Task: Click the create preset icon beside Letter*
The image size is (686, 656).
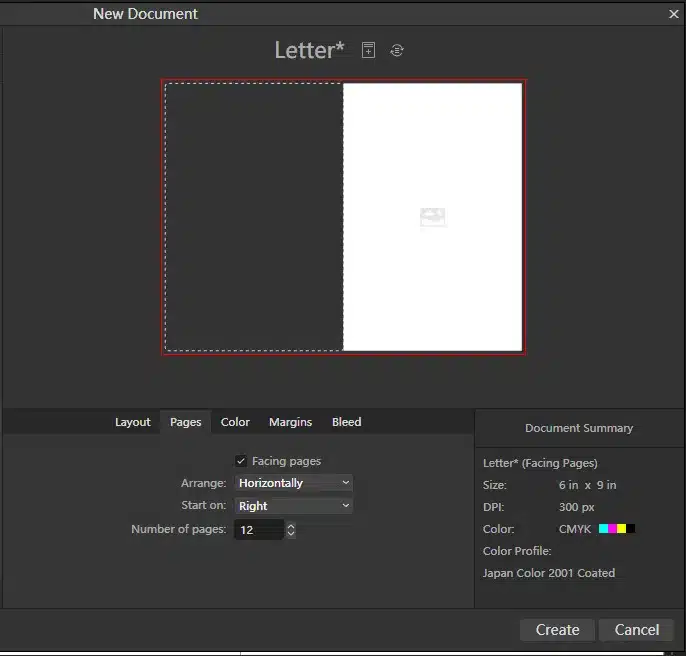Action: coord(368,50)
